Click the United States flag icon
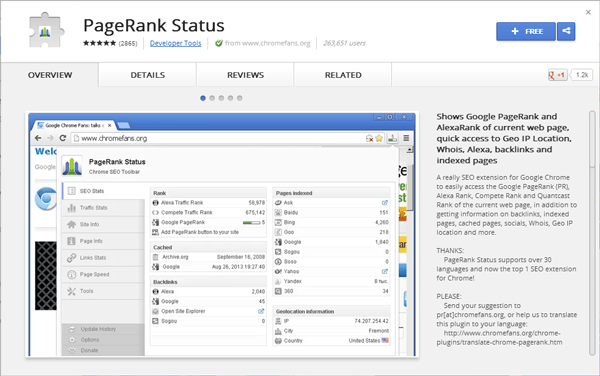600x376 pixels. point(385,341)
